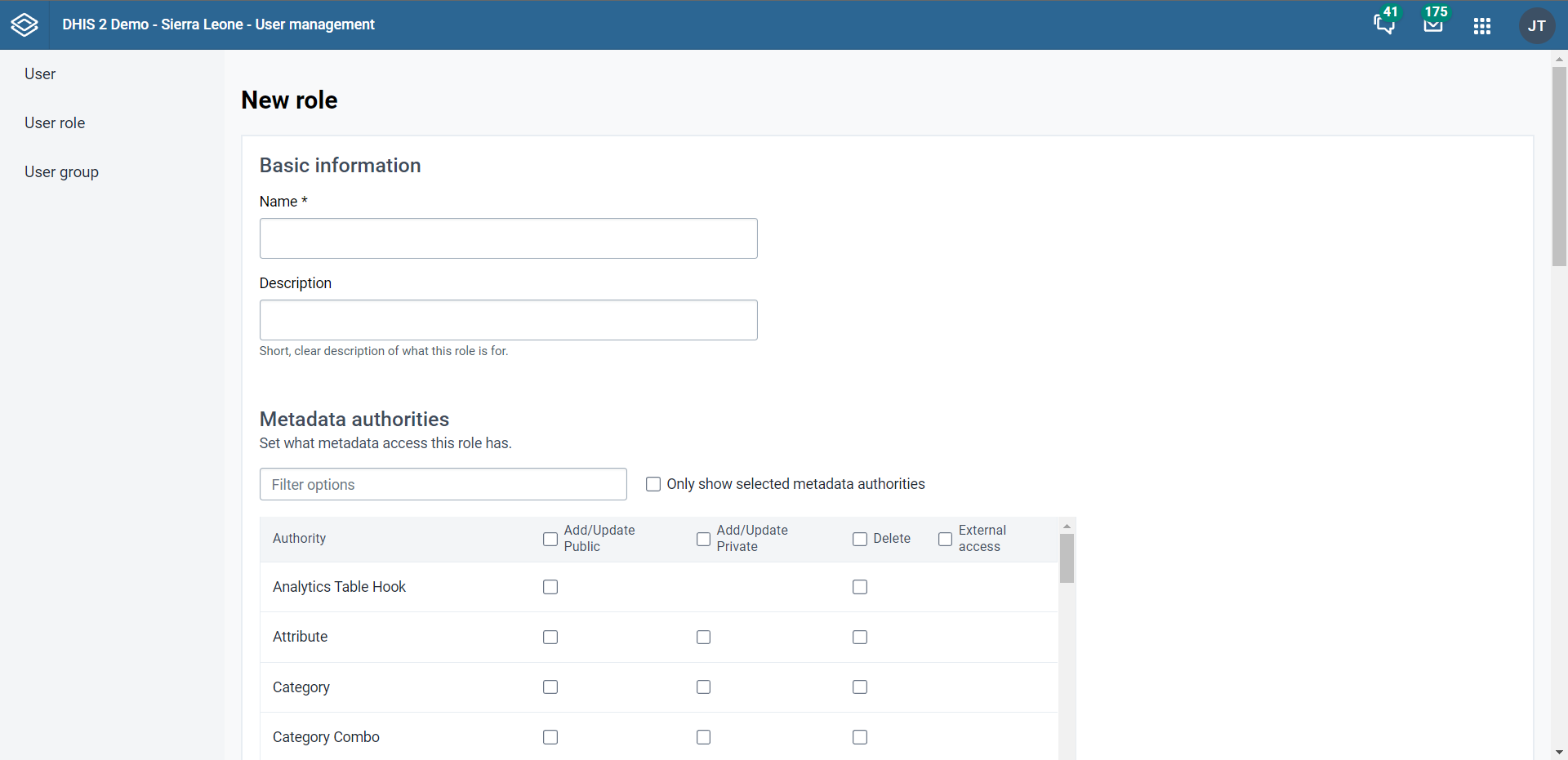Click the role Name input field
The width and height of the screenshot is (1568, 760).
(x=508, y=238)
